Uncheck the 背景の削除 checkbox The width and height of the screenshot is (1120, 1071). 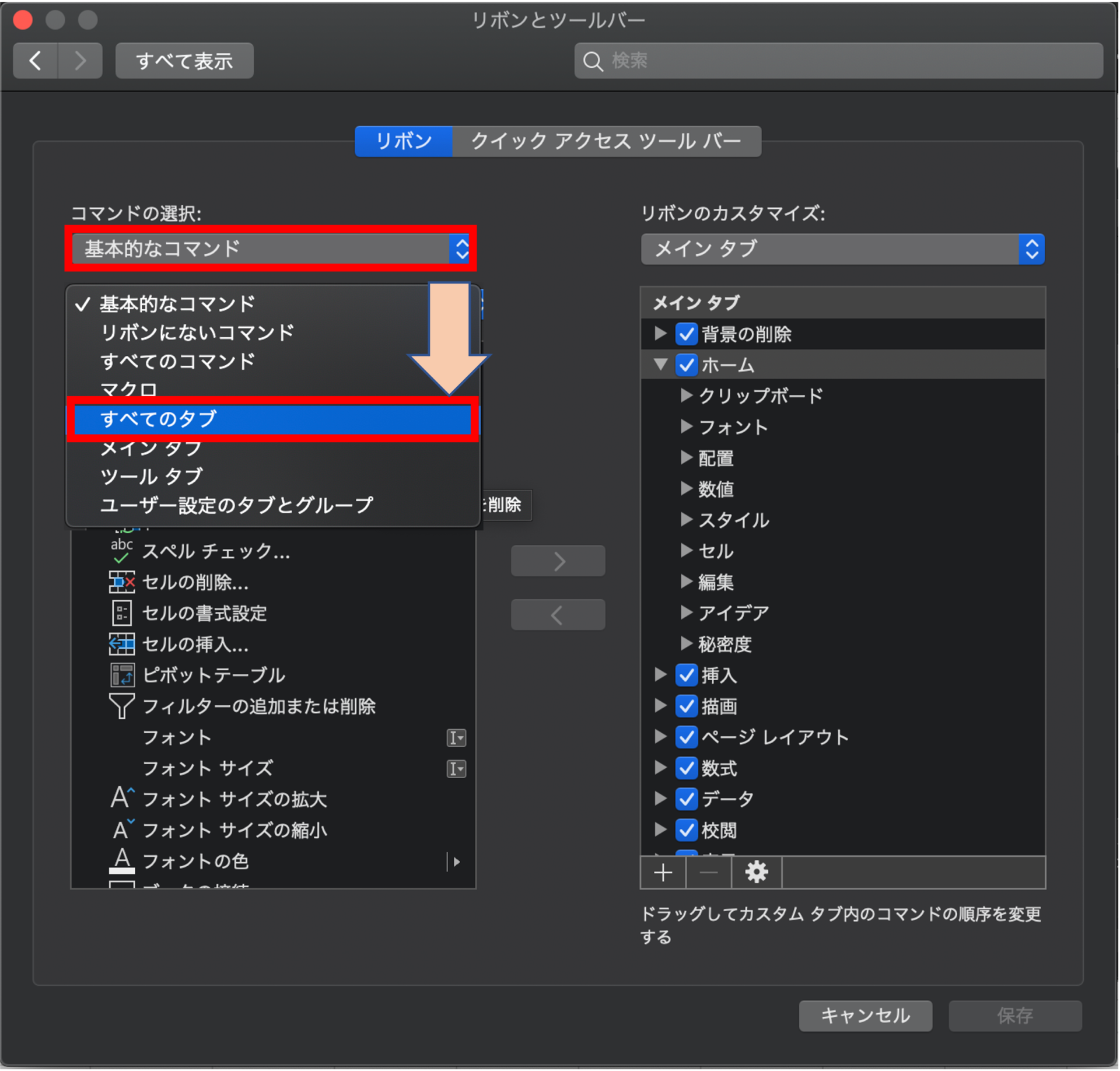[687, 334]
